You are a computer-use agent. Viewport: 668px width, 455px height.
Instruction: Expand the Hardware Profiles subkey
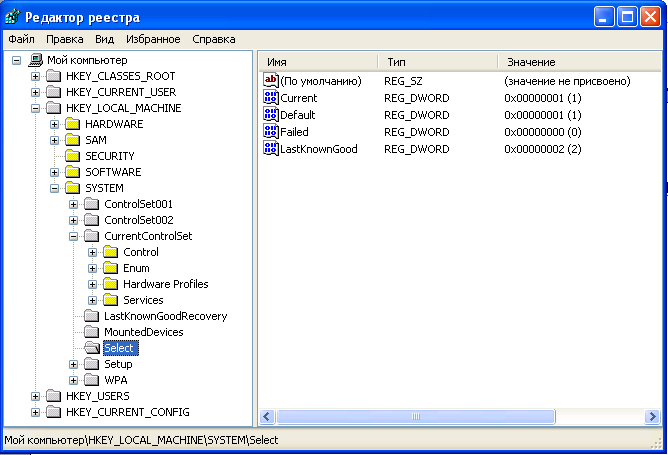92,284
